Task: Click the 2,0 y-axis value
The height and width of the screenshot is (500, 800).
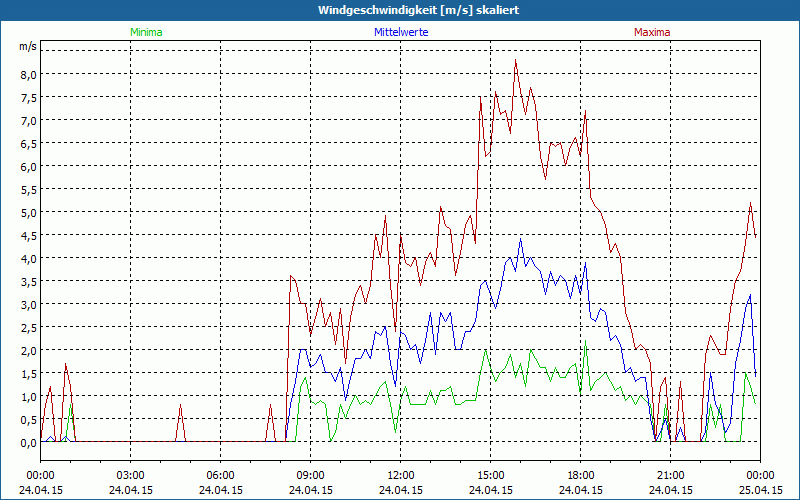Action: tap(29, 350)
